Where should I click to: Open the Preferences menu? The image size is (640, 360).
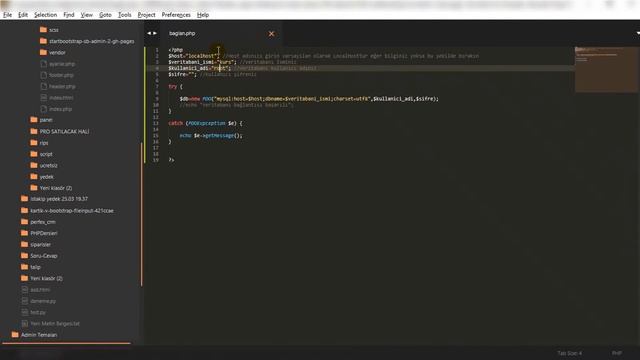coord(176,15)
